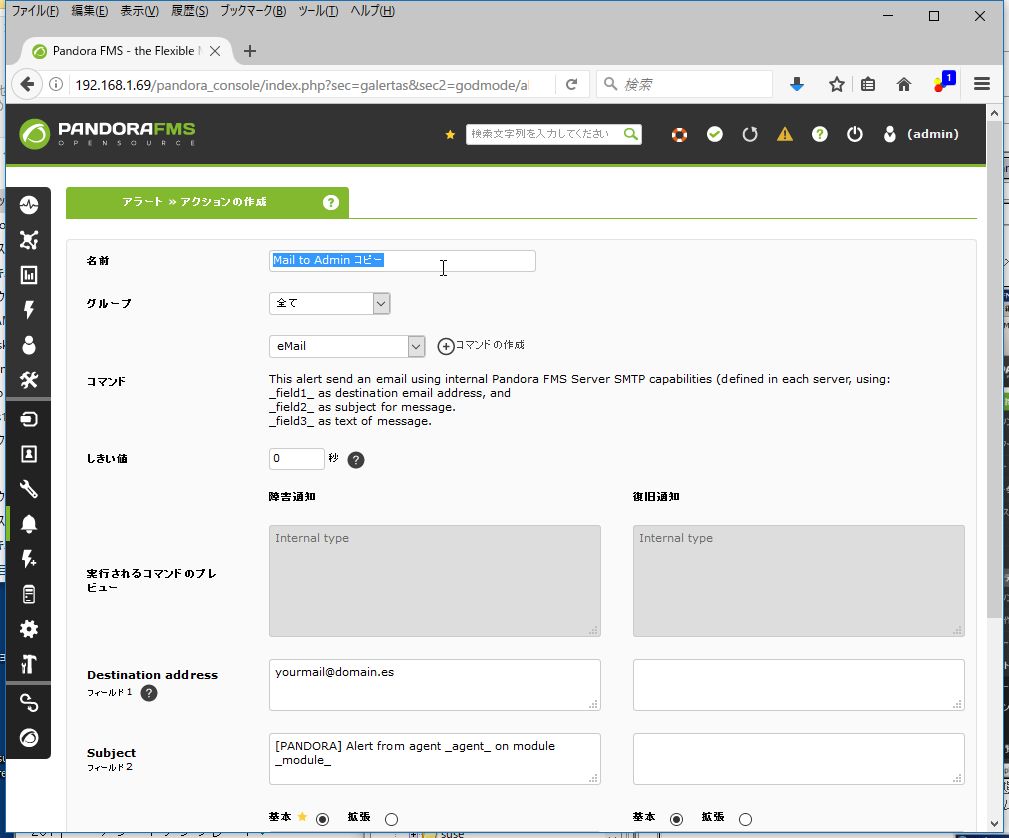
Task: Select the Pandora FMS browser tab
Action: pyautogui.click(x=127, y=51)
